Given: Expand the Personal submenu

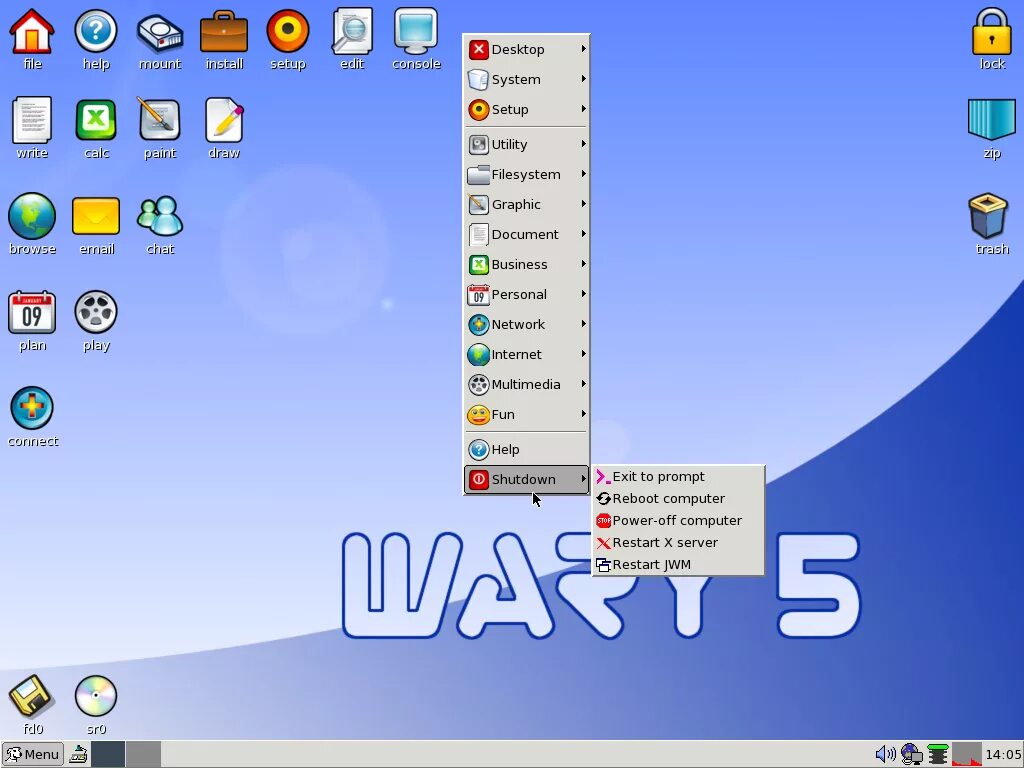Looking at the screenshot, I should point(526,295).
